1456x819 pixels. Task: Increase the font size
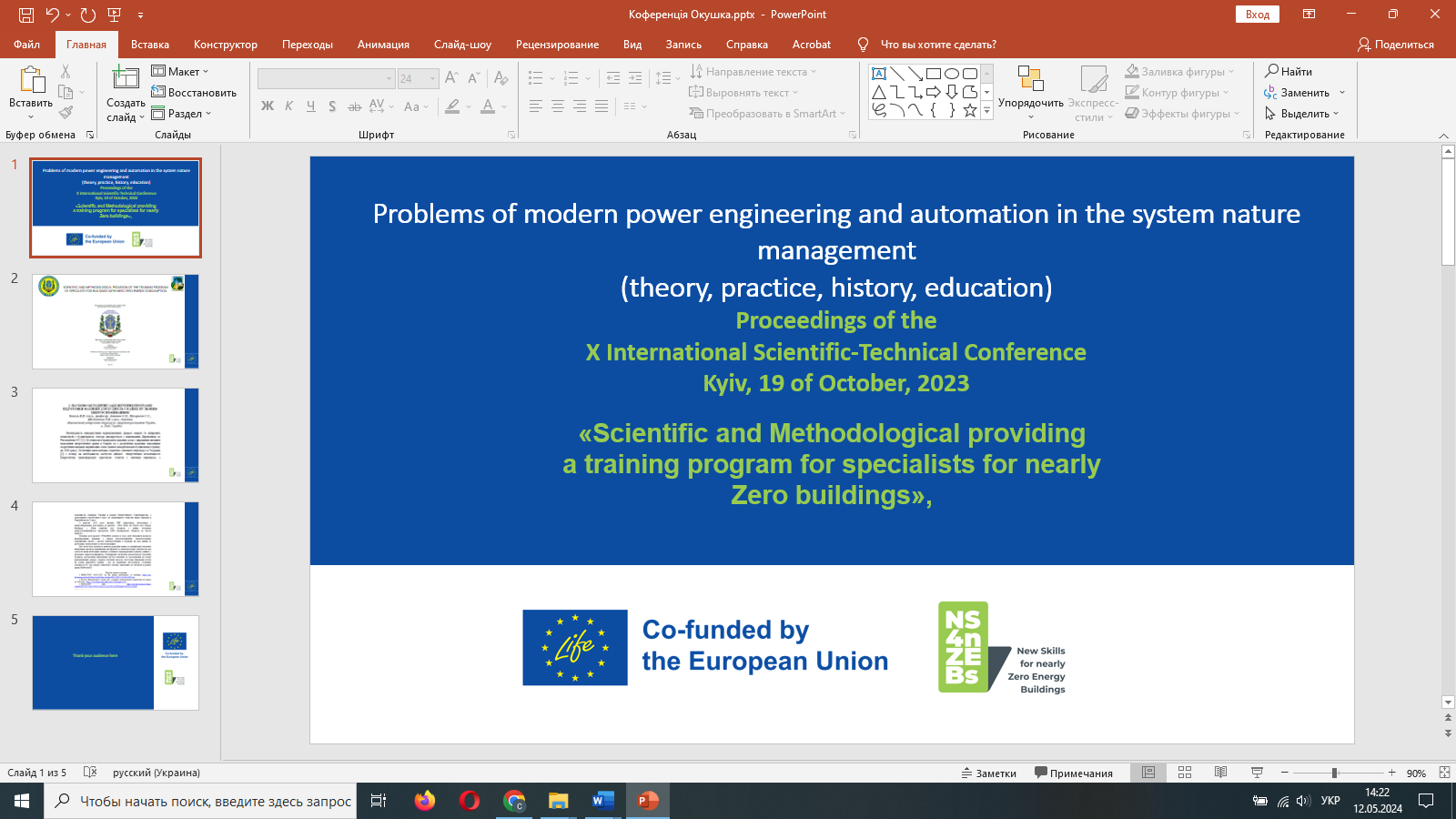(451, 78)
